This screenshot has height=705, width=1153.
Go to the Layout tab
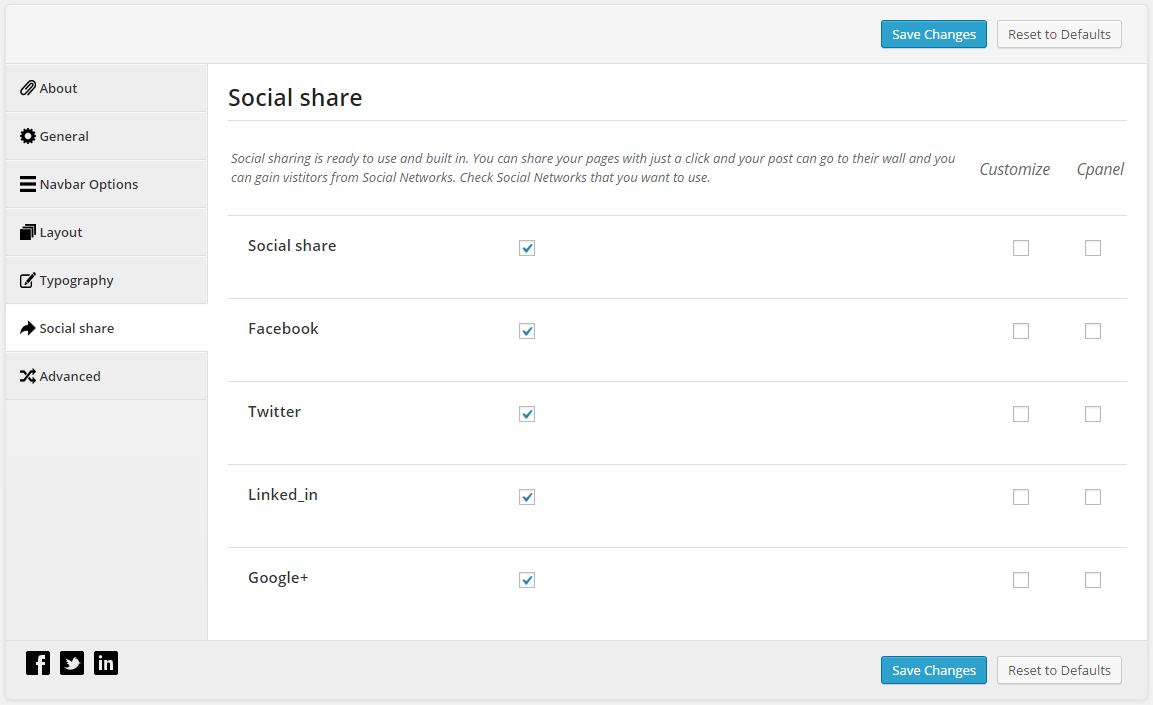coord(107,232)
